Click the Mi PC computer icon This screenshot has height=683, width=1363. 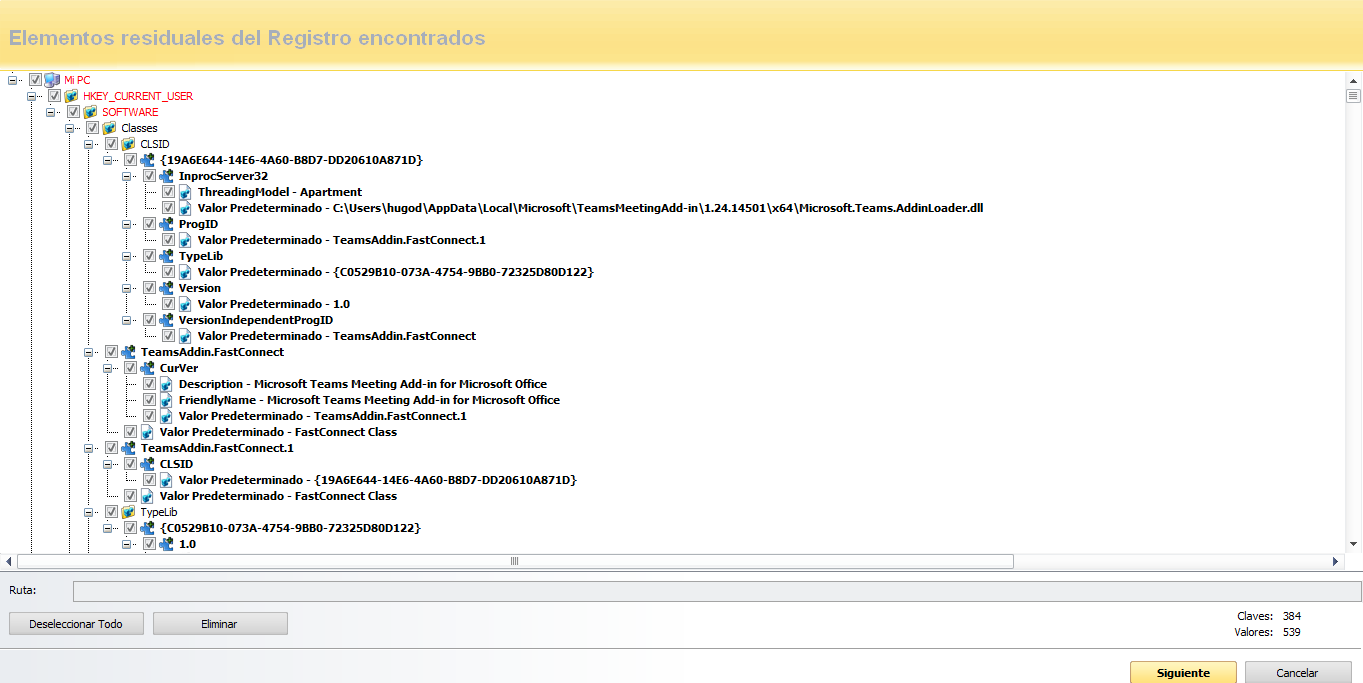[53, 80]
